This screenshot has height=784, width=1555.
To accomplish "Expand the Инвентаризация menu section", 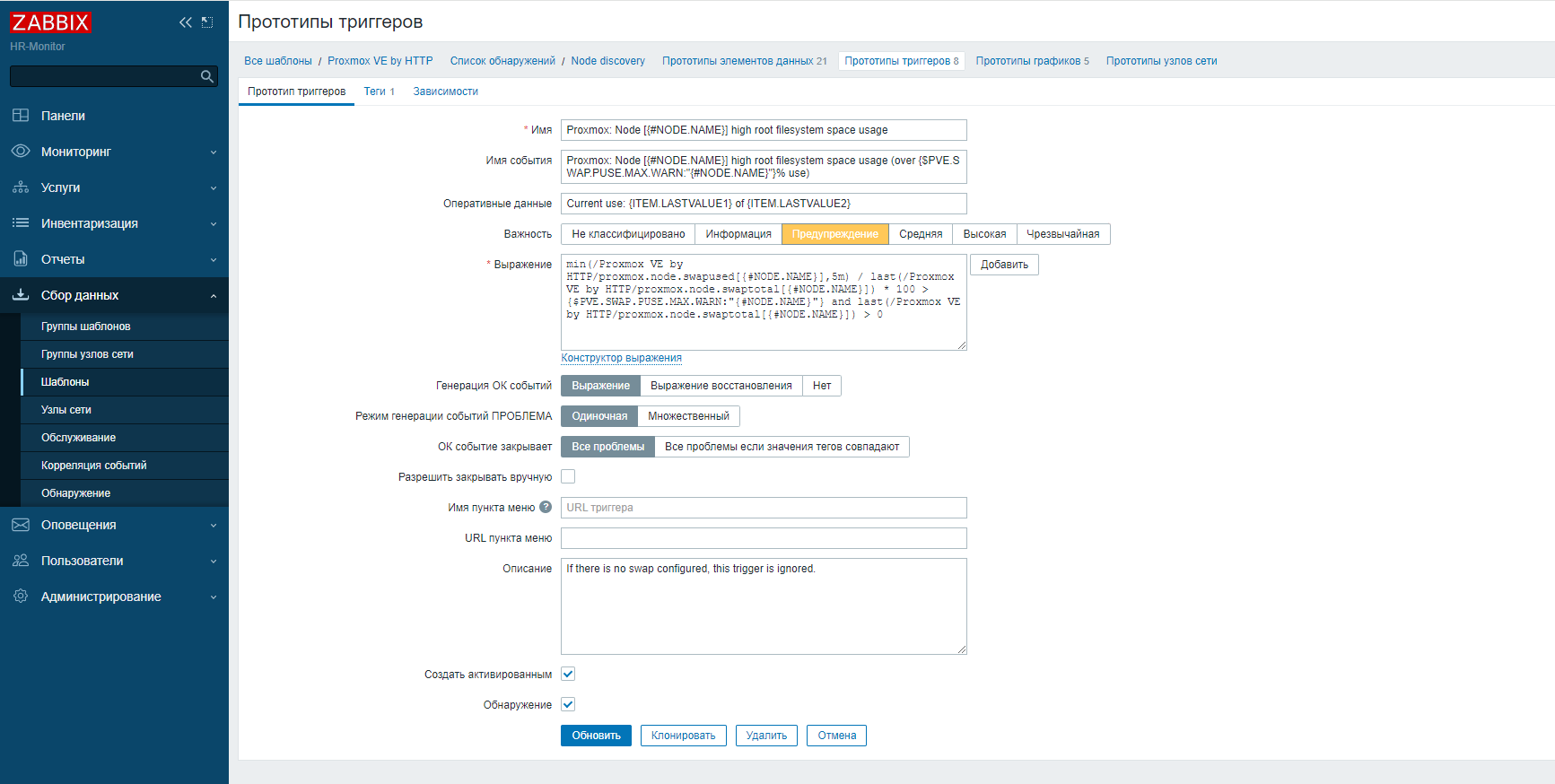I will coord(214,224).
